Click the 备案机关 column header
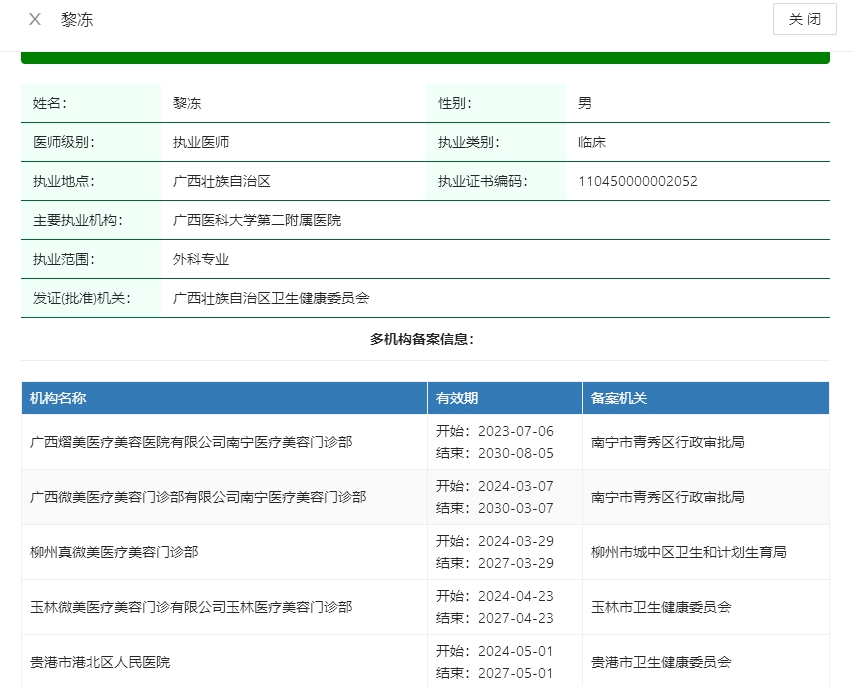Viewport: 853px width, 686px height. click(619, 398)
